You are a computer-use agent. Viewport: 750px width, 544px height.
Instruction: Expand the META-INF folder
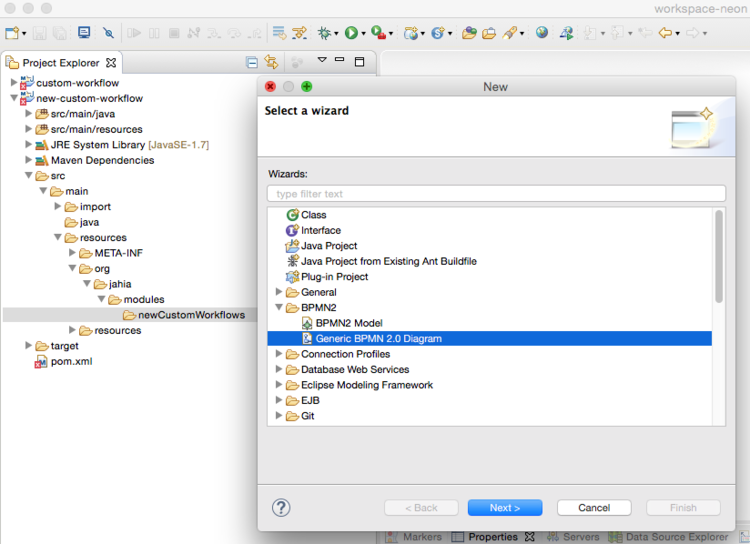(x=72, y=252)
